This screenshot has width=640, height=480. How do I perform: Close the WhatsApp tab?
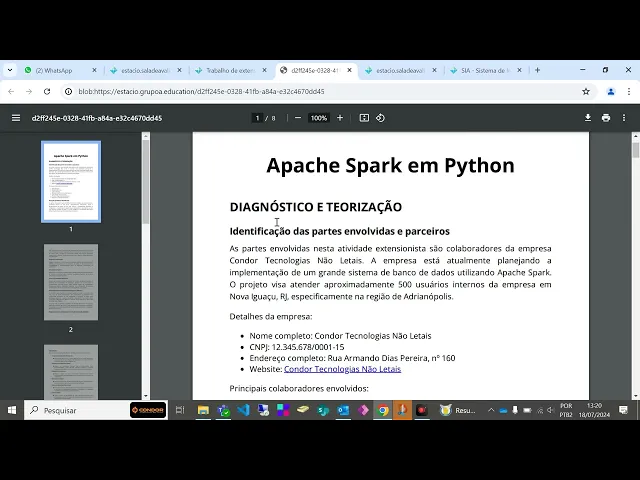pyautogui.click(x=94, y=70)
